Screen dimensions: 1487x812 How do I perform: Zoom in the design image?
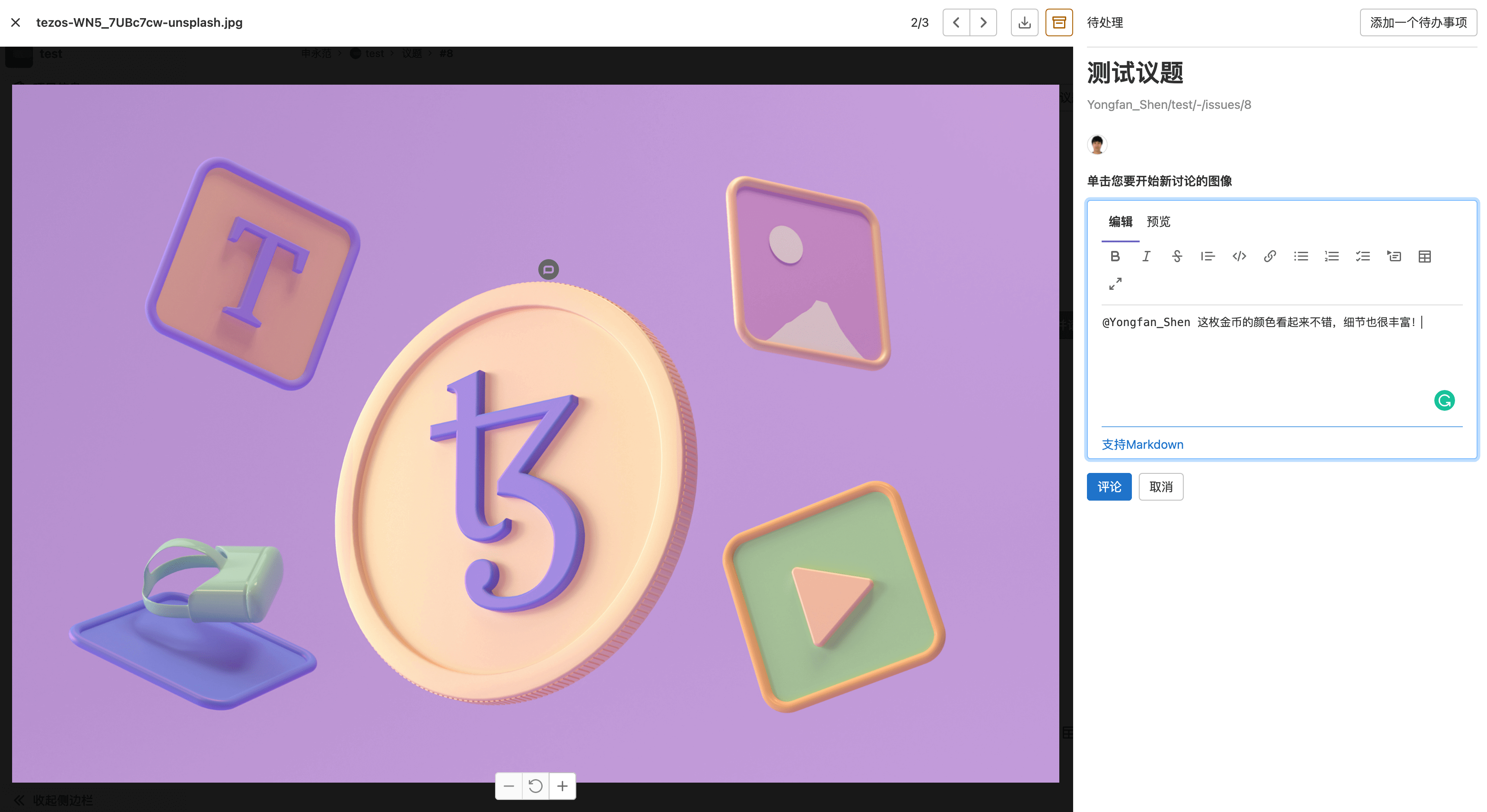coord(562,786)
